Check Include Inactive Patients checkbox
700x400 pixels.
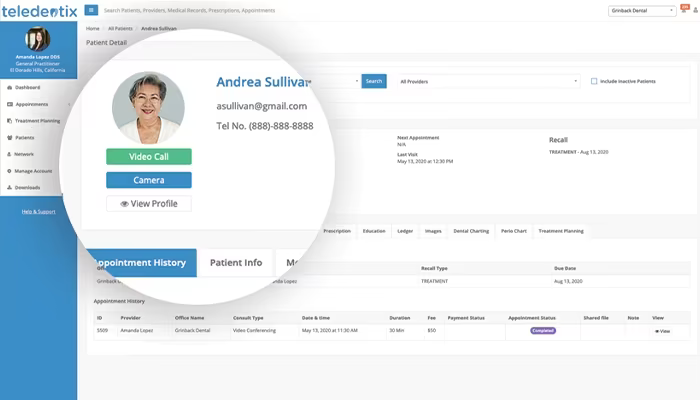(594, 81)
